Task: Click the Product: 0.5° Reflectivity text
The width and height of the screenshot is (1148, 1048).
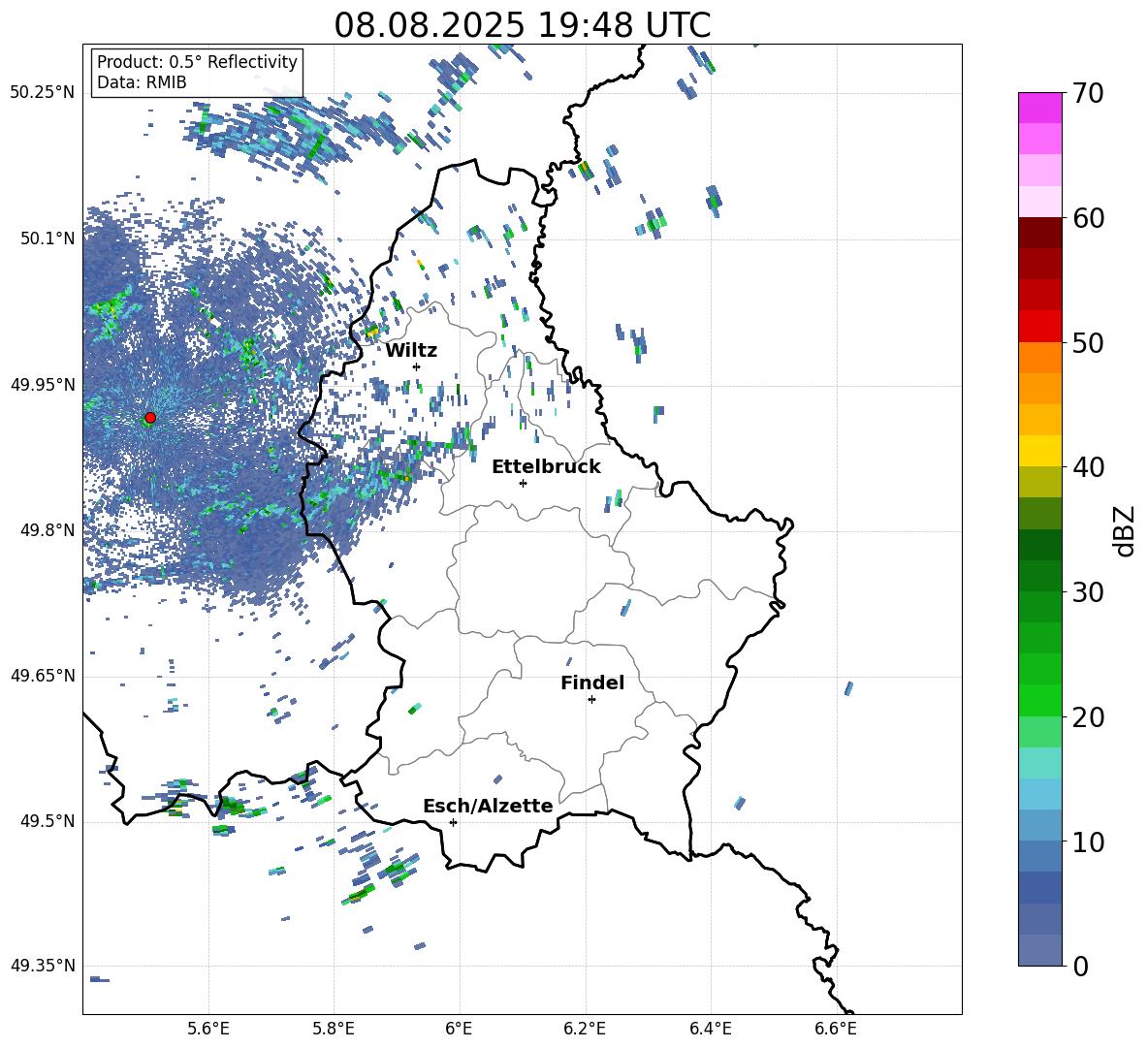Action: pos(197,62)
